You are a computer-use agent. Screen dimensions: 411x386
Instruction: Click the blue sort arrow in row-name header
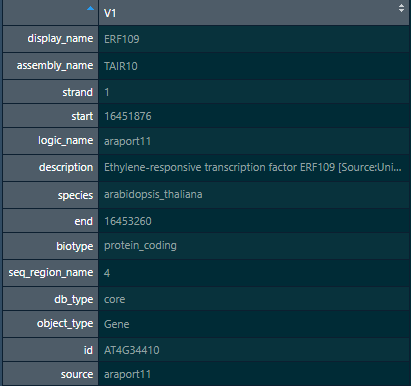pyautogui.click(x=90, y=9)
